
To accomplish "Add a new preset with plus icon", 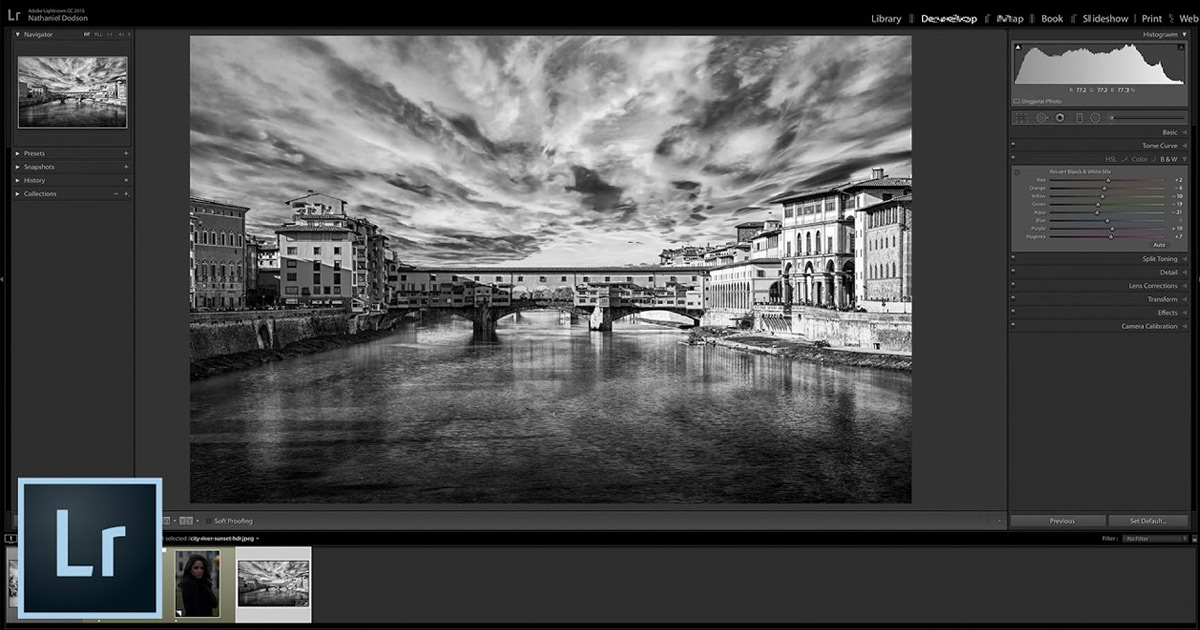I will pyautogui.click(x=126, y=153).
